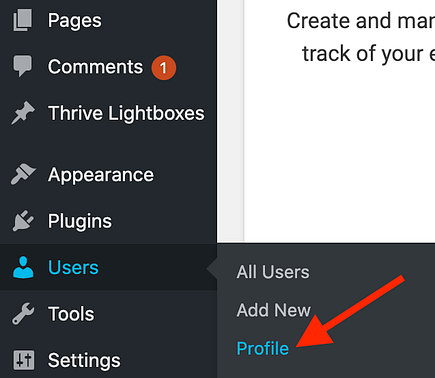Click the Plugins plug icon
Viewport: 435px width, 378px height.
pos(23,220)
